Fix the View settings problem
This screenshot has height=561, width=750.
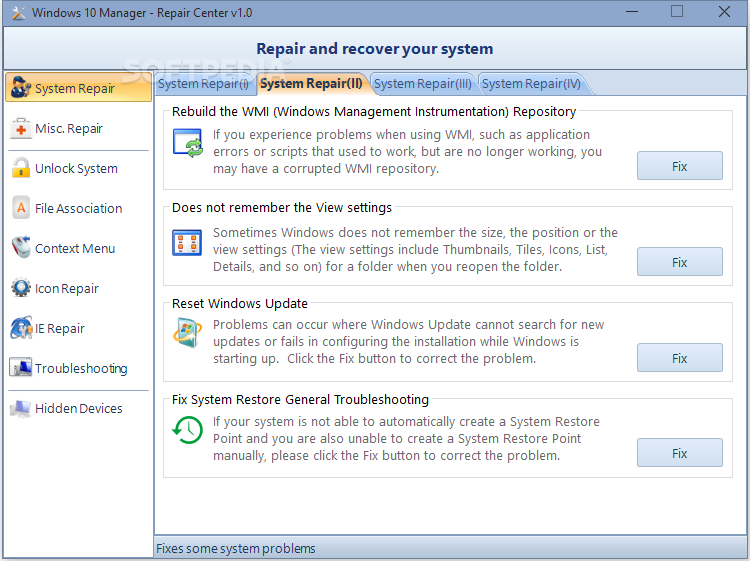680,262
